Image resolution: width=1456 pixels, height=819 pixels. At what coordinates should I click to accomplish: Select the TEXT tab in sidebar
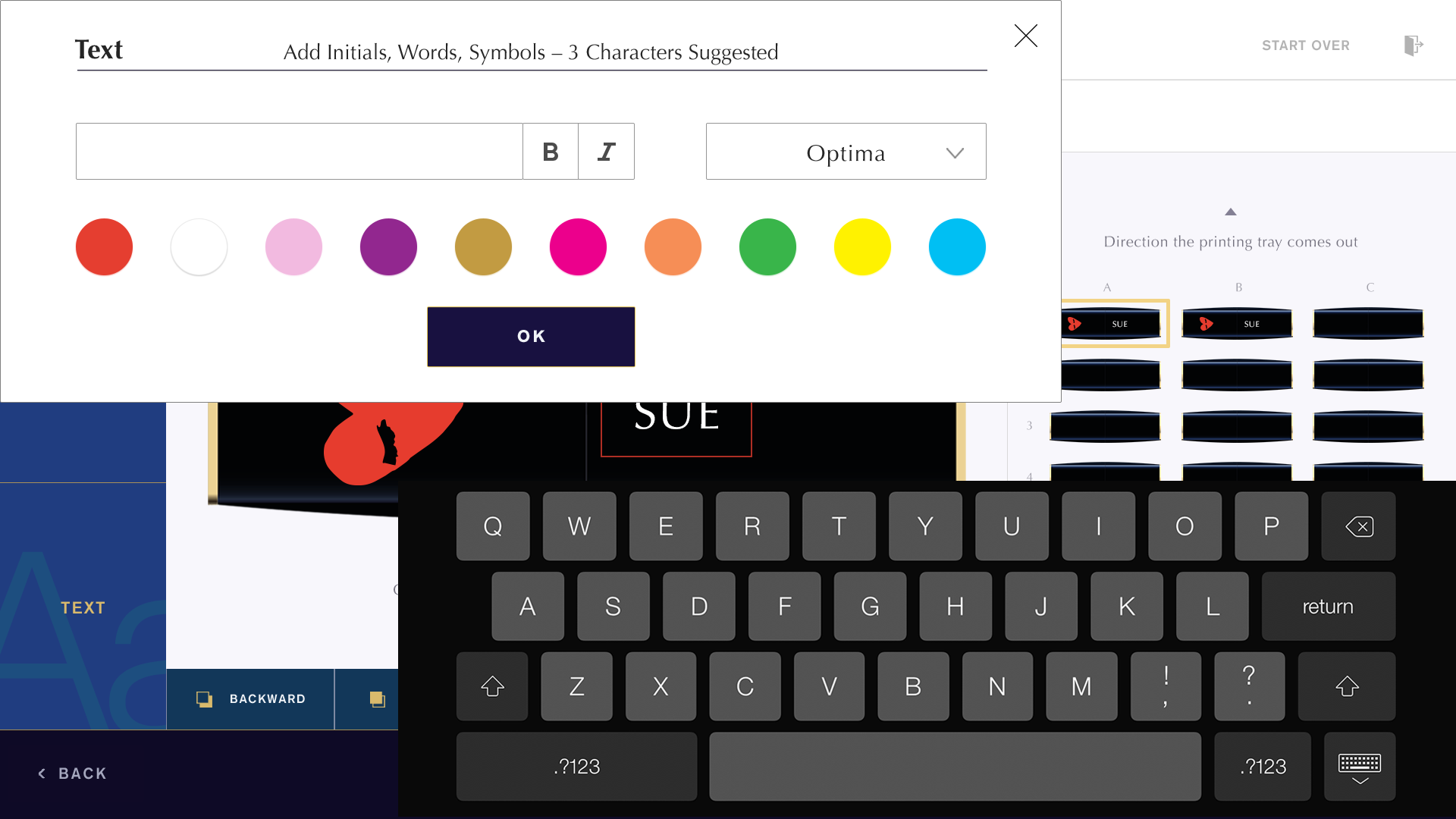coord(83,607)
